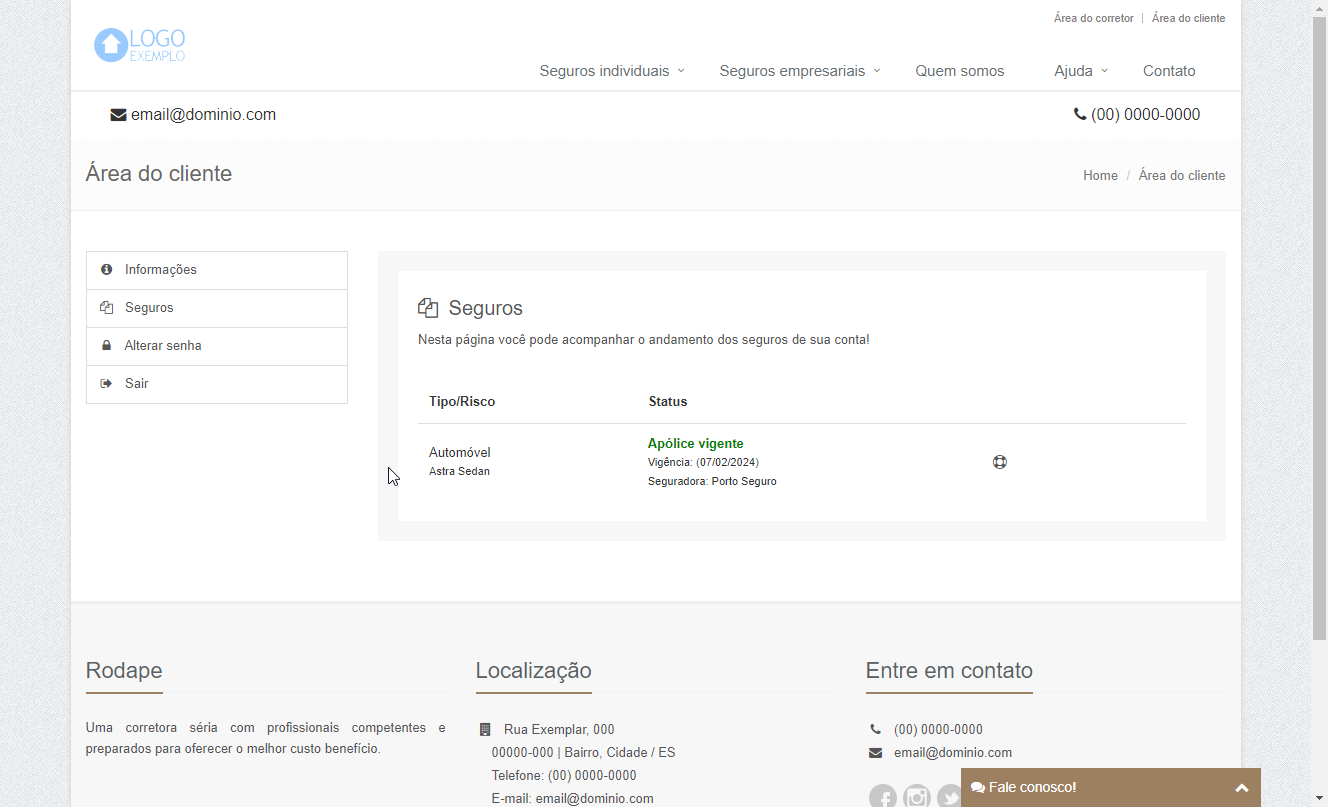Select Sair to log out
Screen dimensions: 1328x807
(217, 384)
